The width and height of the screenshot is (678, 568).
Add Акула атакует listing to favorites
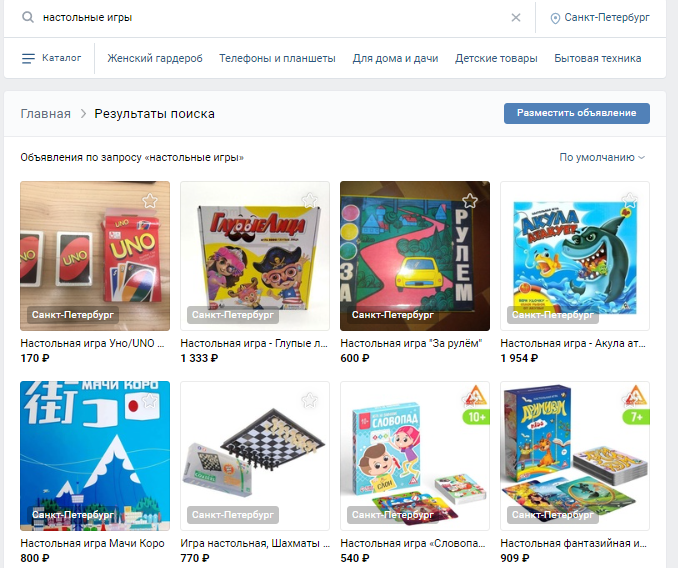coord(630,201)
